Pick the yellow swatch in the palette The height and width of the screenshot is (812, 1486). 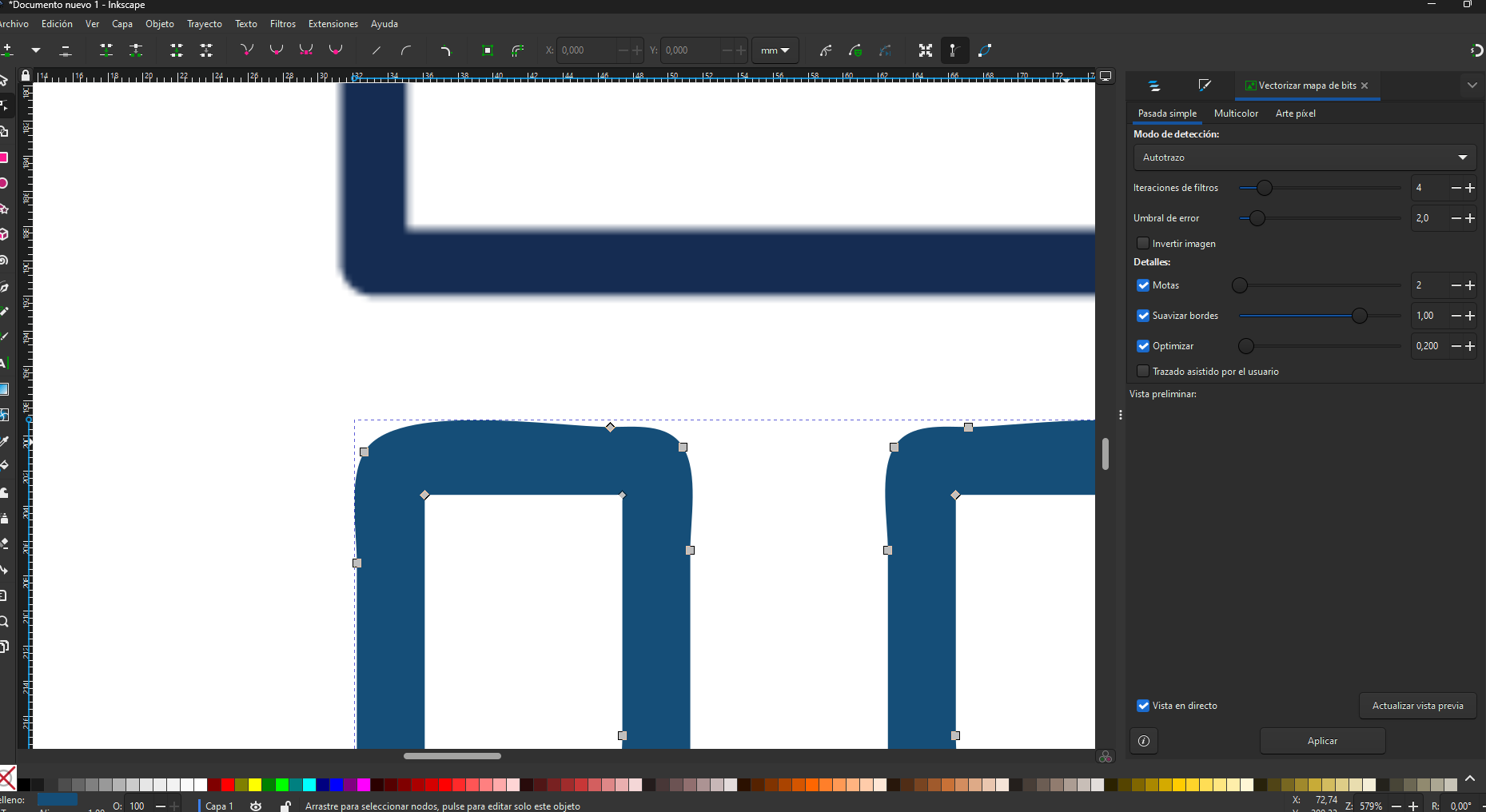click(x=255, y=785)
